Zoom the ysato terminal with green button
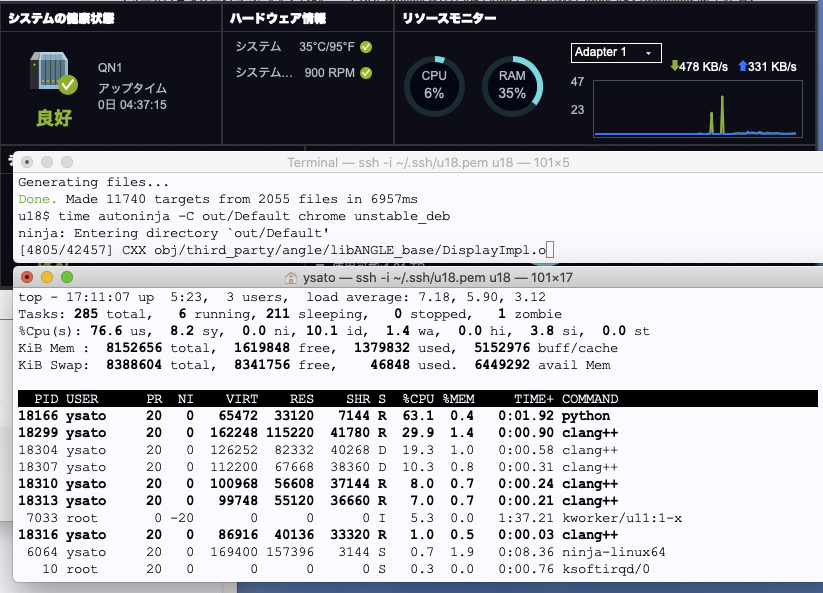This screenshot has width=823, height=593. coord(67,277)
